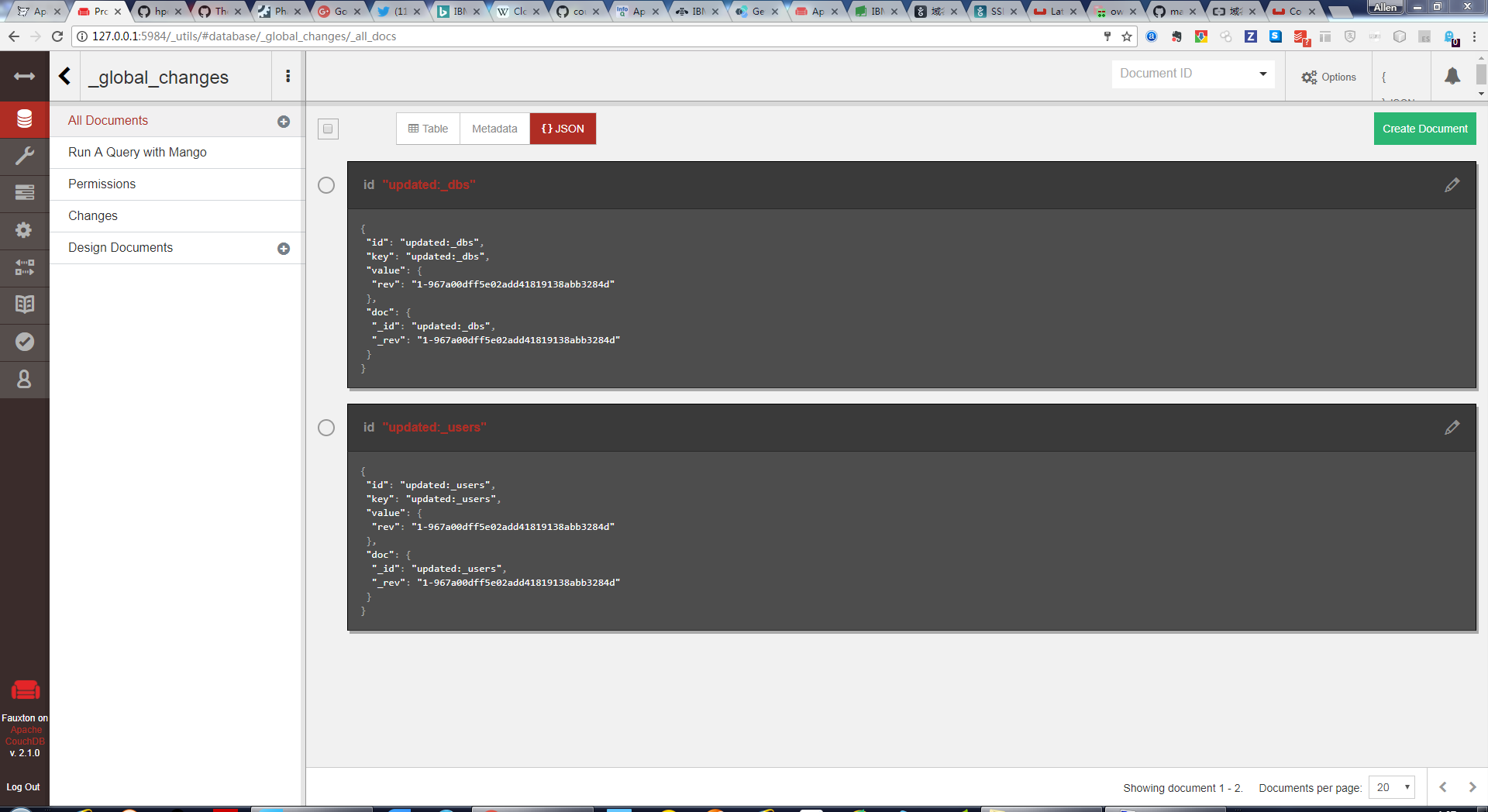The image size is (1488, 812).
Task: Open the Replication icon in sidebar
Action: [x=24, y=267]
